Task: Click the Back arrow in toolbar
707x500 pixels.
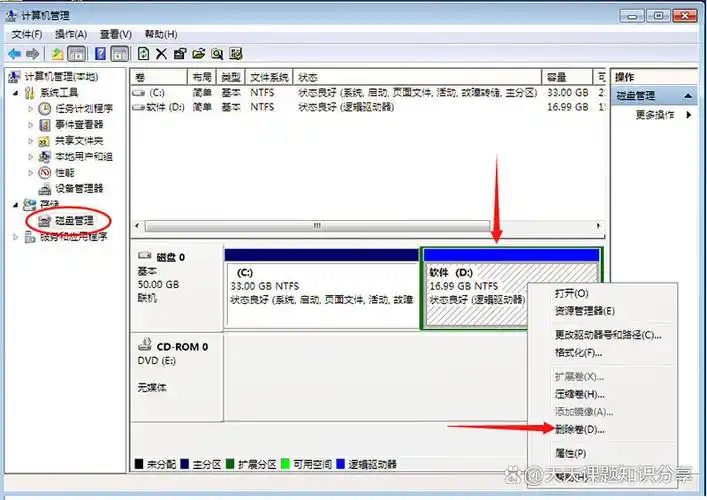Action: pos(14,53)
